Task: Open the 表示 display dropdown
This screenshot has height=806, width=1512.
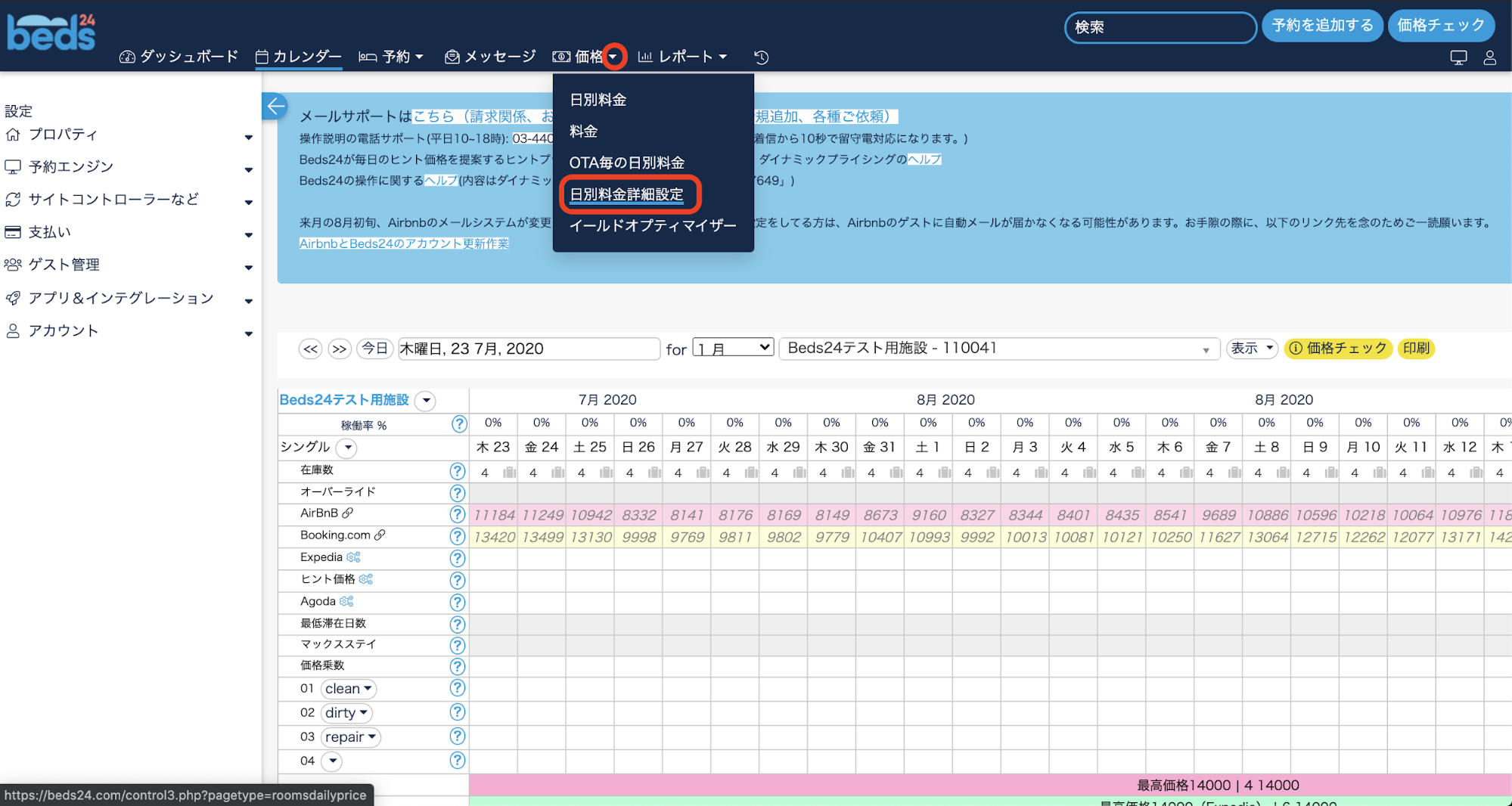Action: tap(1252, 349)
